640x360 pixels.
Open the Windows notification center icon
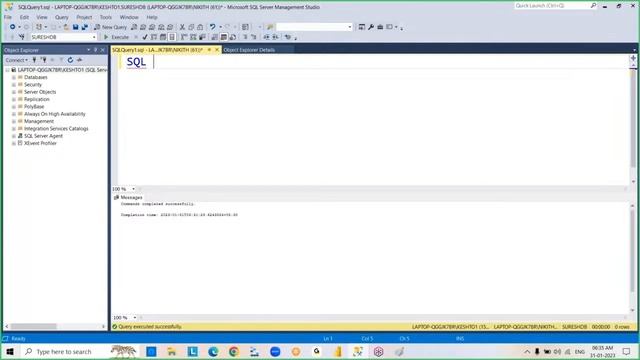click(x=627, y=351)
